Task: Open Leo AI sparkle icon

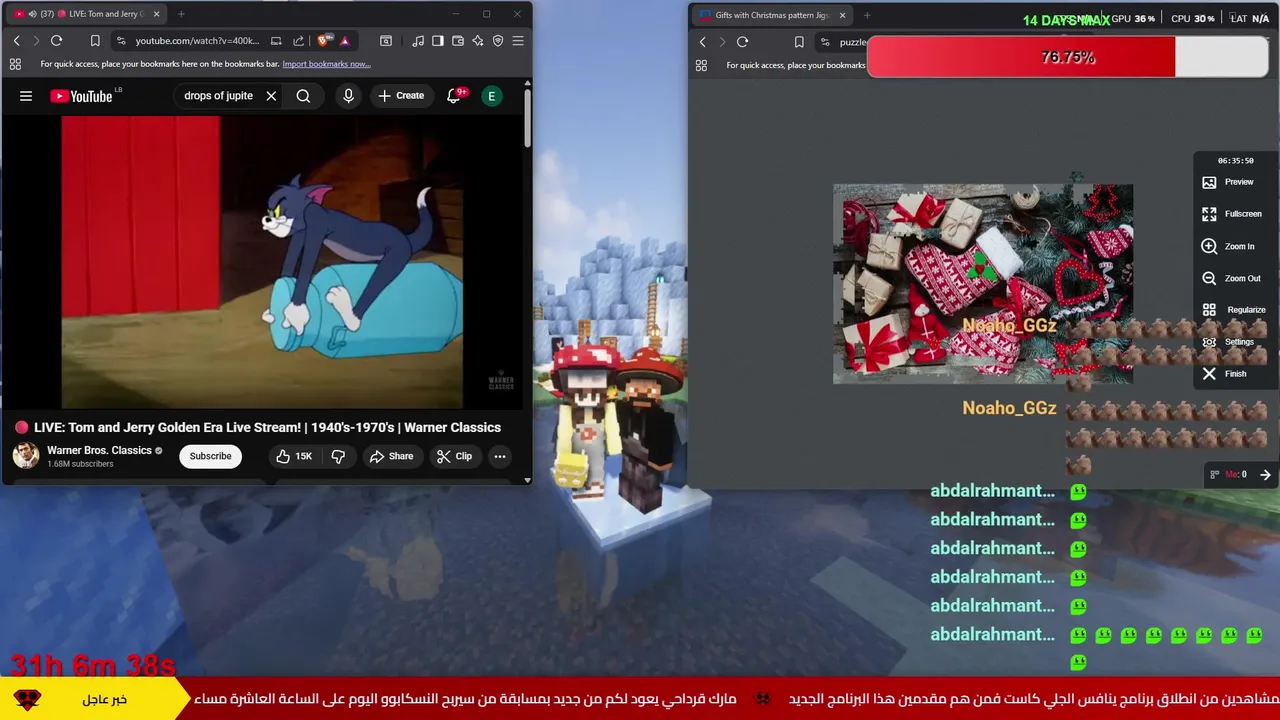Action: (x=478, y=41)
